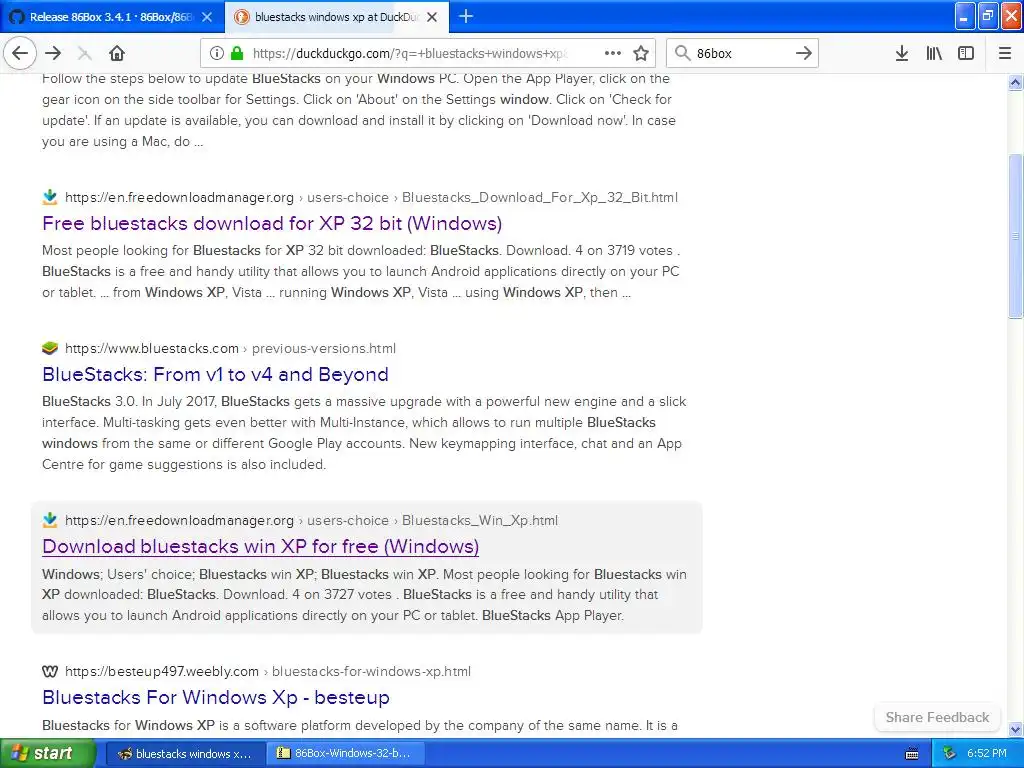Open Free bluestacks download for XP 32 bit
Image resolution: width=1024 pixels, height=768 pixels.
point(272,223)
